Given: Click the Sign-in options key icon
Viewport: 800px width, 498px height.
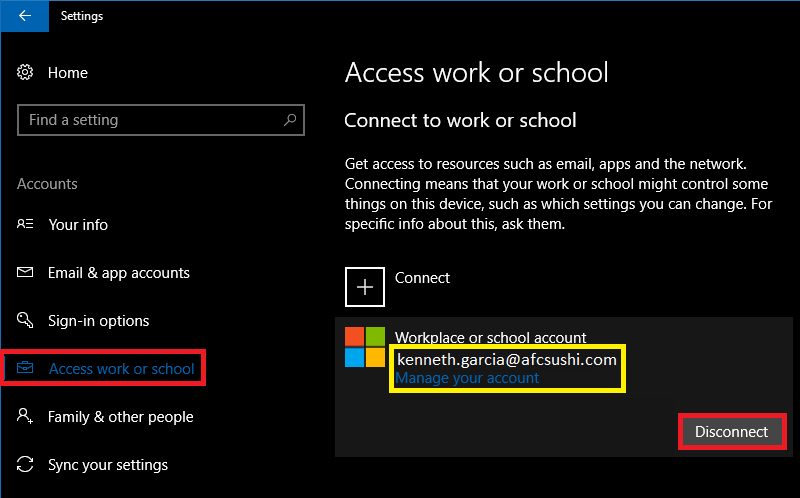Looking at the screenshot, I should (x=25, y=320).
